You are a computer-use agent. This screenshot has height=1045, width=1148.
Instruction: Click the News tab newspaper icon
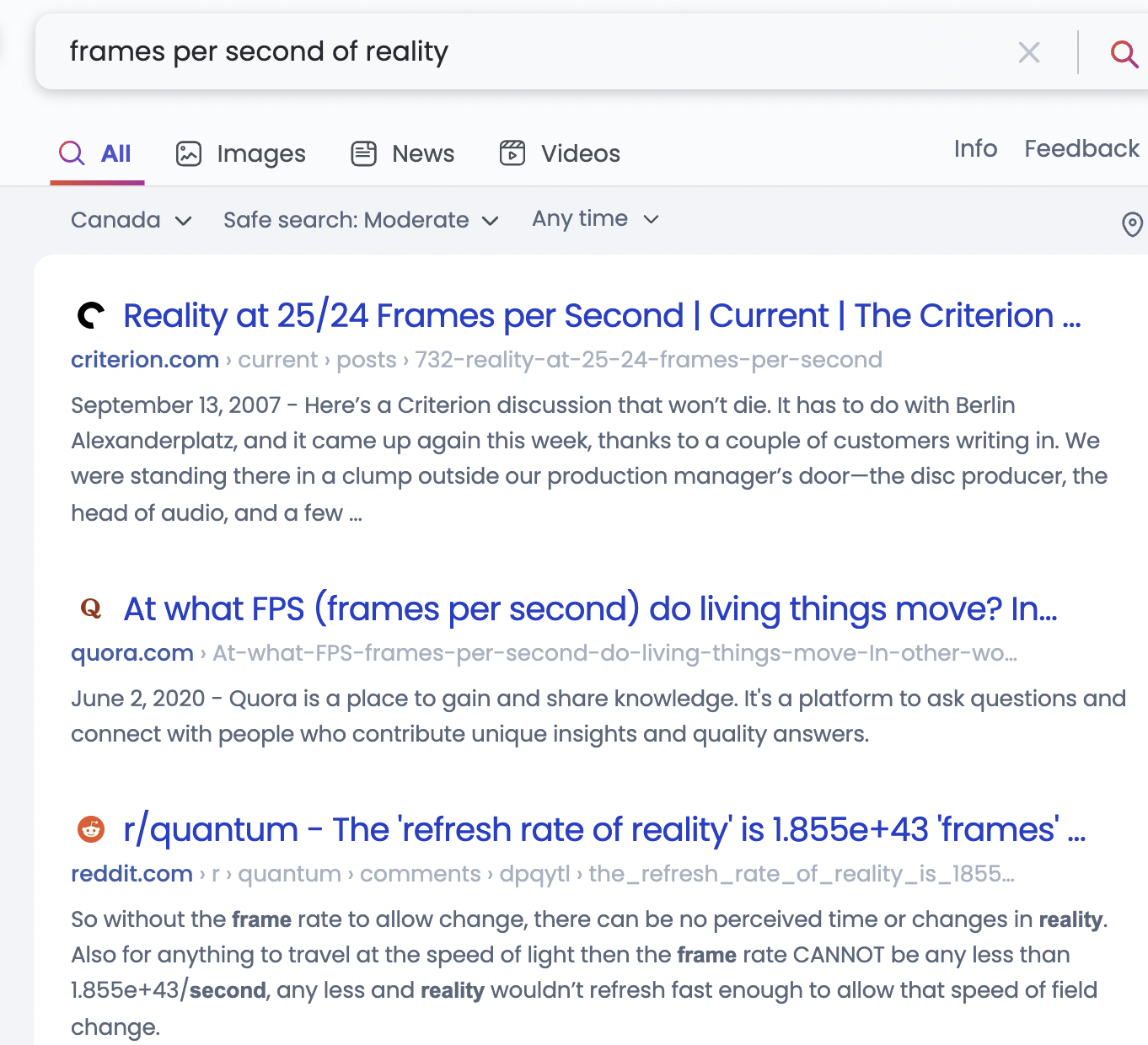pyautogui.click(x=364, y=153)
